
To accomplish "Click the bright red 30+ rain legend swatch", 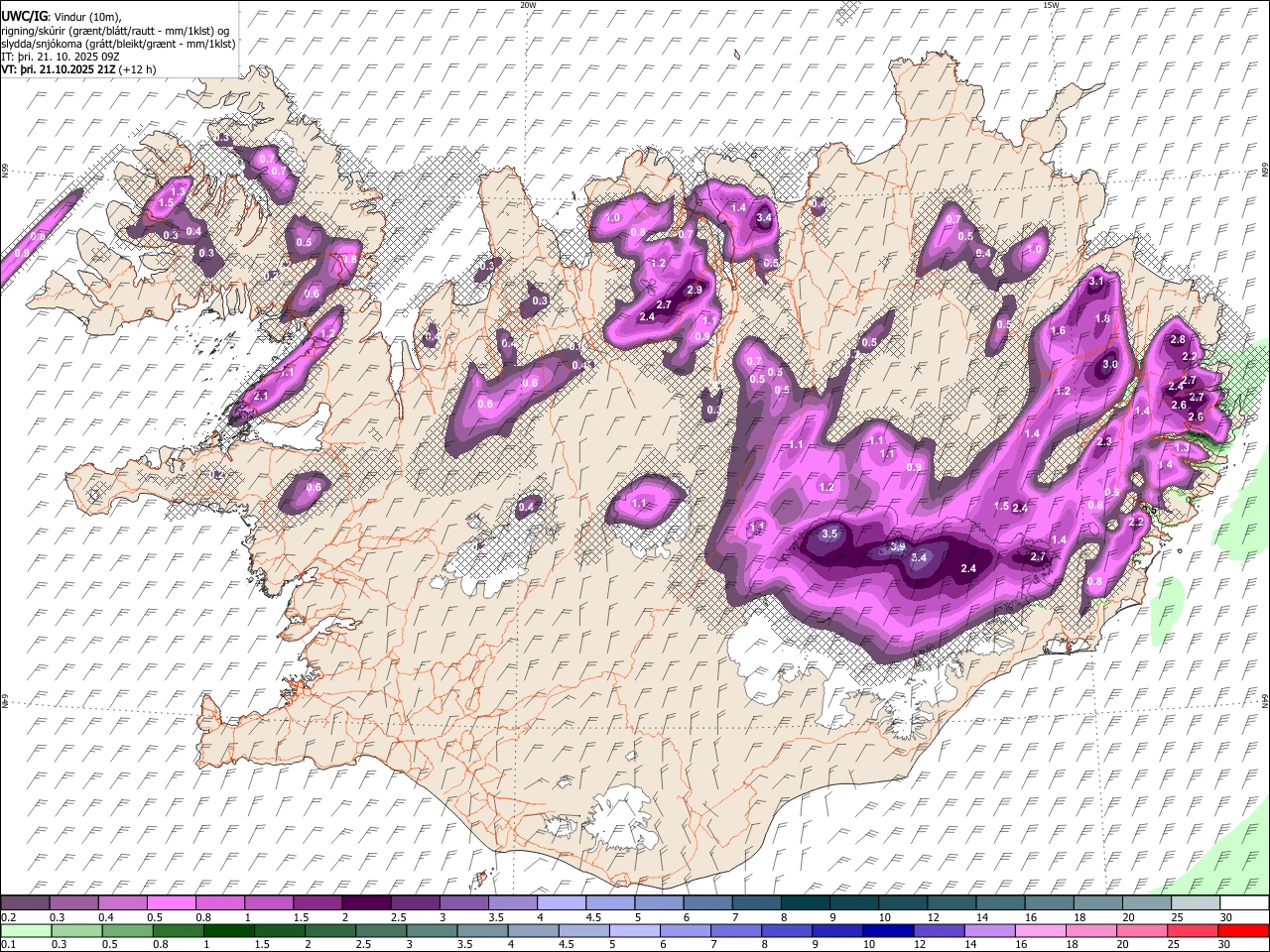I will (1244, 930).
